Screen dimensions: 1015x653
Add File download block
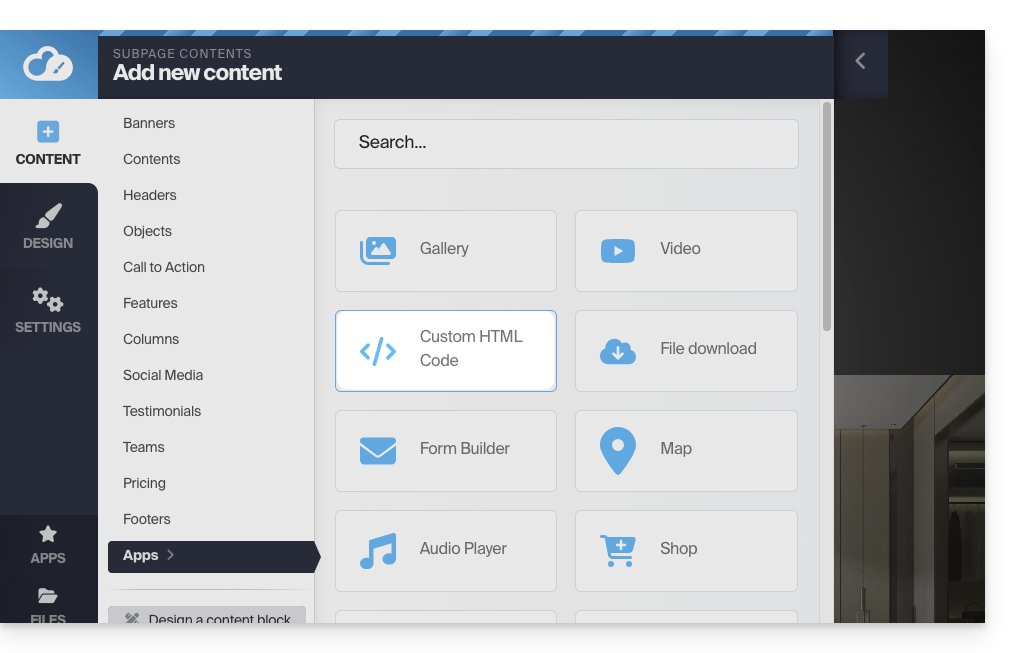686,350
